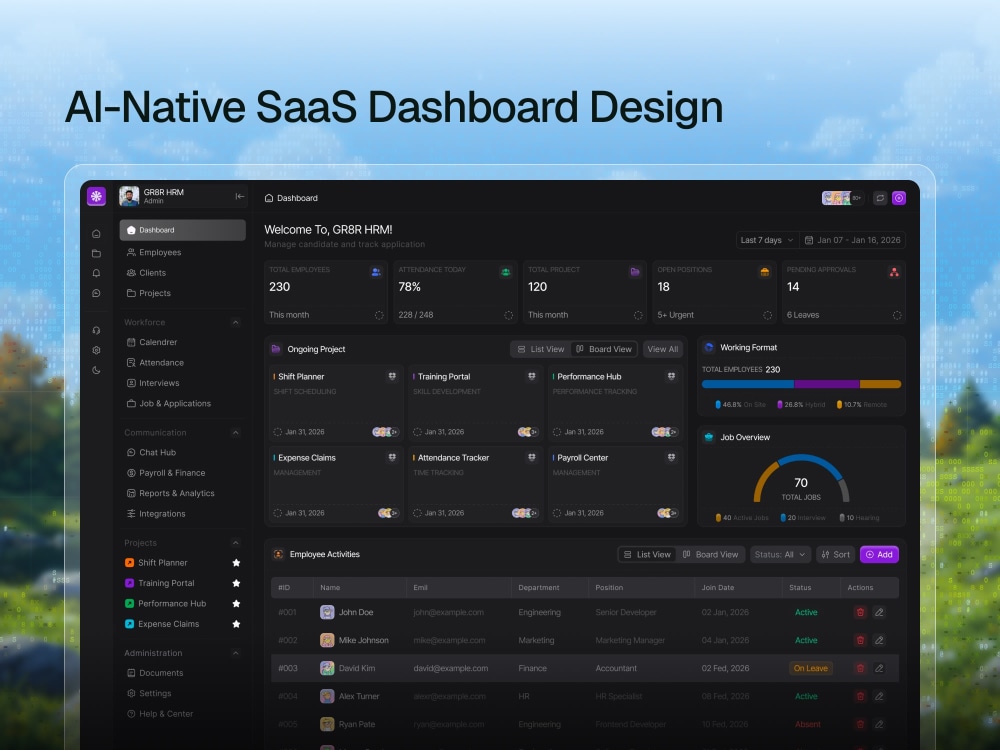Viewport: 1000px width, 750px height.
Task: Open chat bubble icon in left rail
Action: tap(96, 293)
